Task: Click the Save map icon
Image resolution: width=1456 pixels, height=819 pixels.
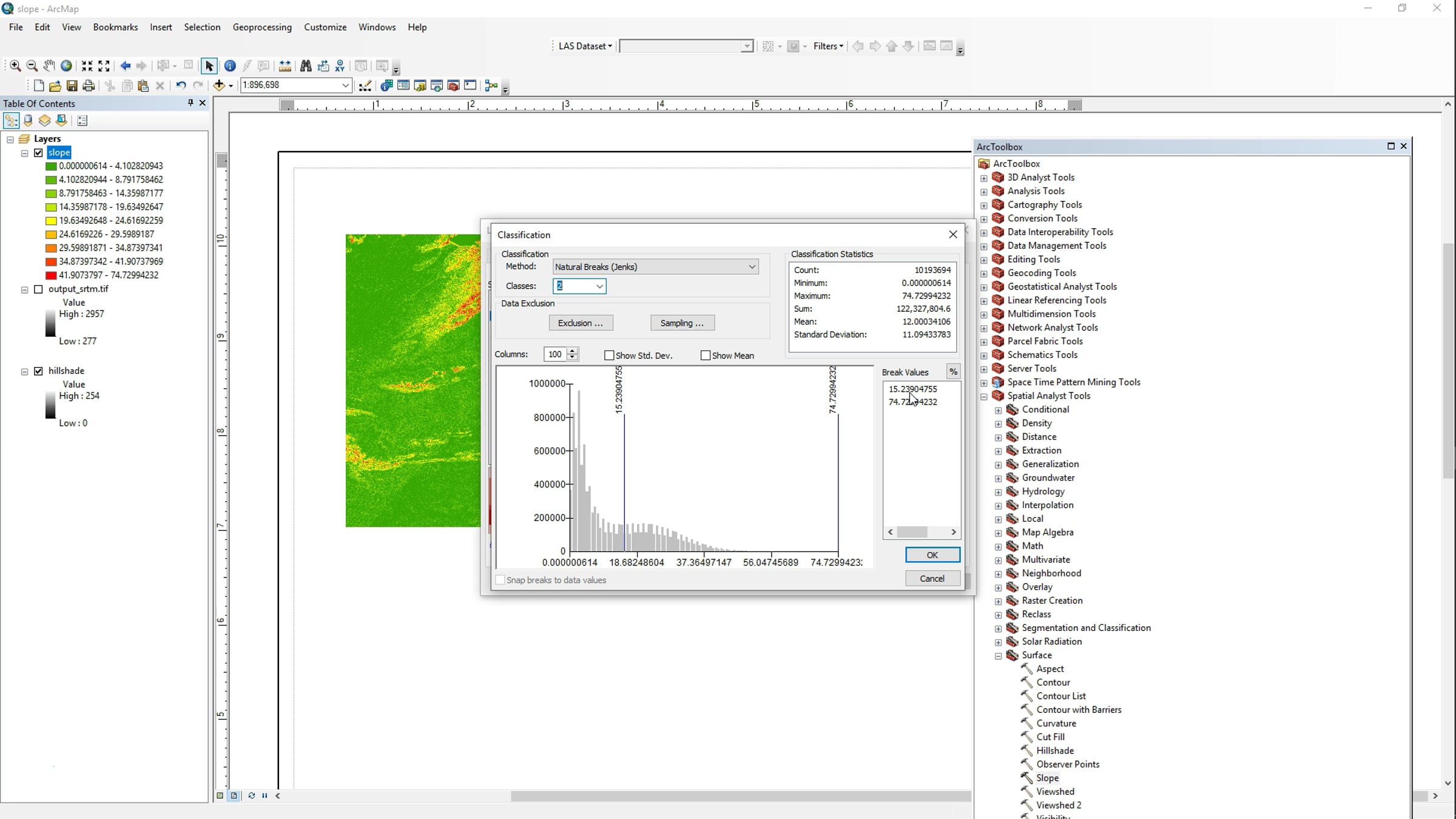Action: pos(72,86)
